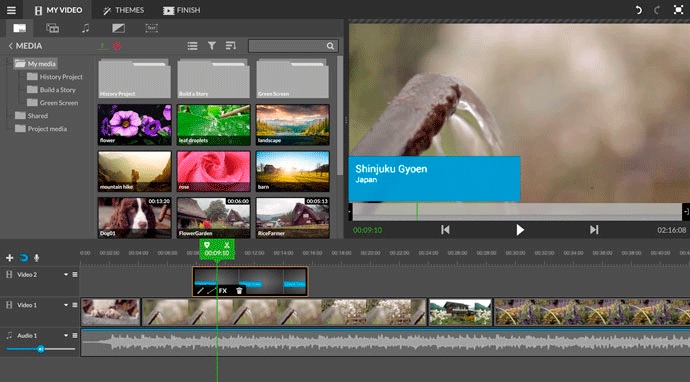Delete the selected clip with trash icon
This screenshot has height=382, width=690.
click(239, 290)
